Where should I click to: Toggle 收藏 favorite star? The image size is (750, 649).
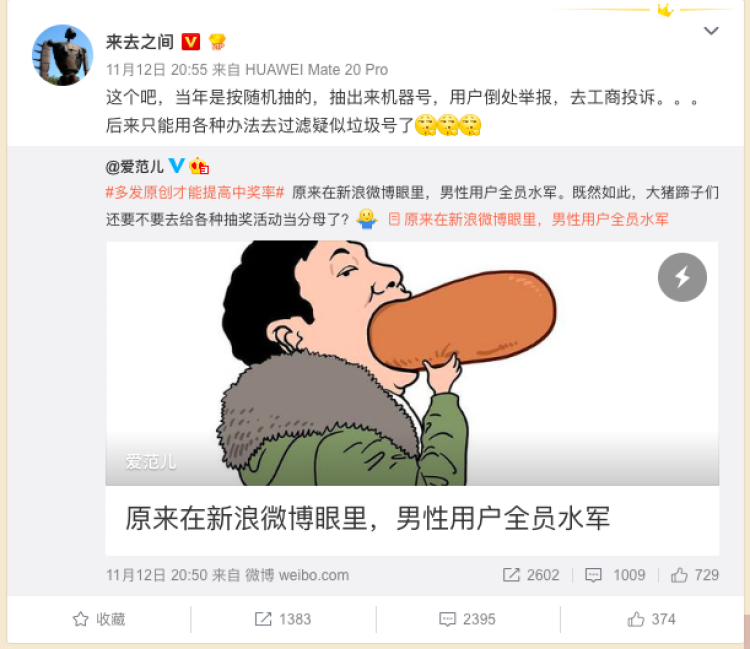click(99, 619)
